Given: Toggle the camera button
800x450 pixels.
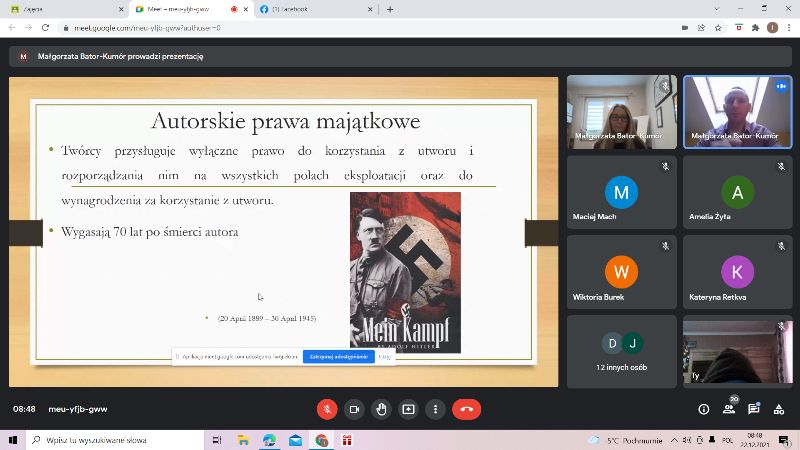Looking at the screenshot, I should tap(354, 409).
